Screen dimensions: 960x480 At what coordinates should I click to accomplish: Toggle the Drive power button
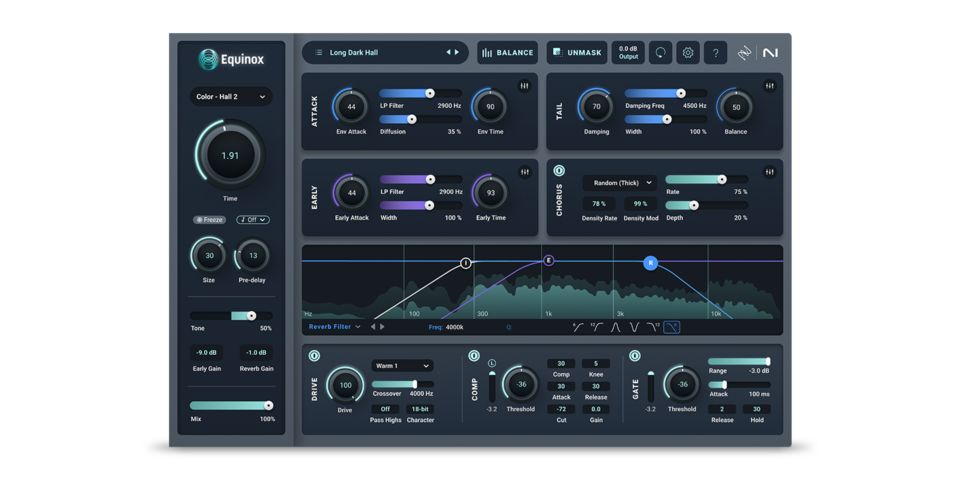pos(314,355)
